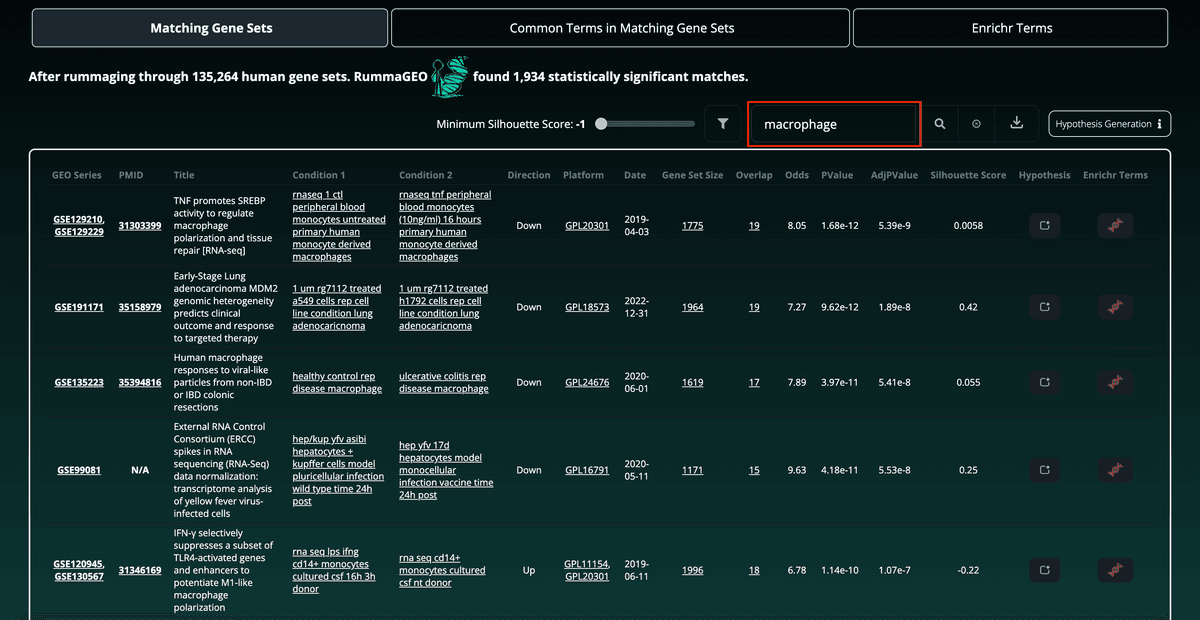Open PMID link 31303399
Screen dimensions: 1200x620
pos(140,225)
